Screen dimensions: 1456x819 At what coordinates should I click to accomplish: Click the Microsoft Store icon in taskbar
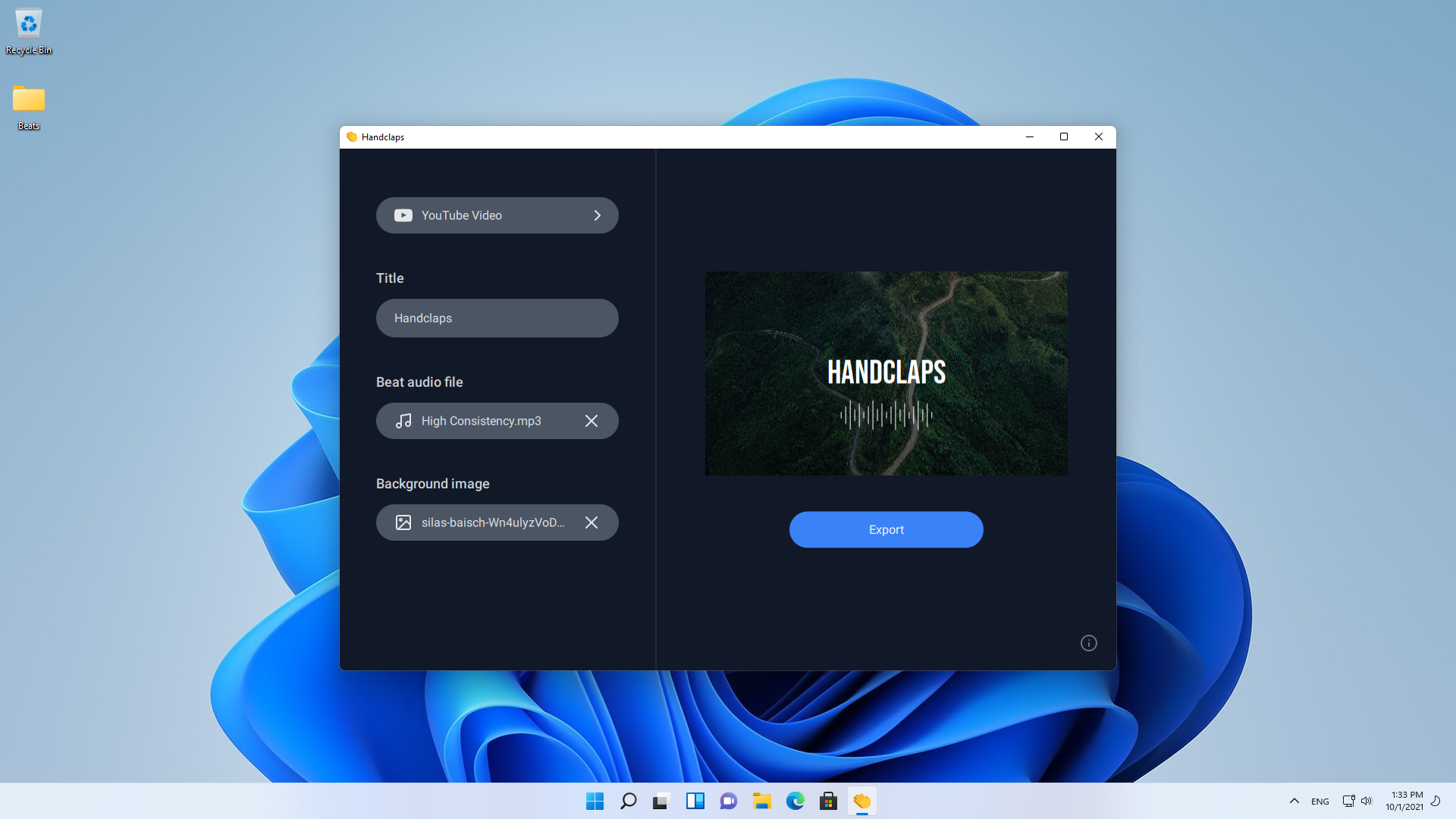click(828, 801)
